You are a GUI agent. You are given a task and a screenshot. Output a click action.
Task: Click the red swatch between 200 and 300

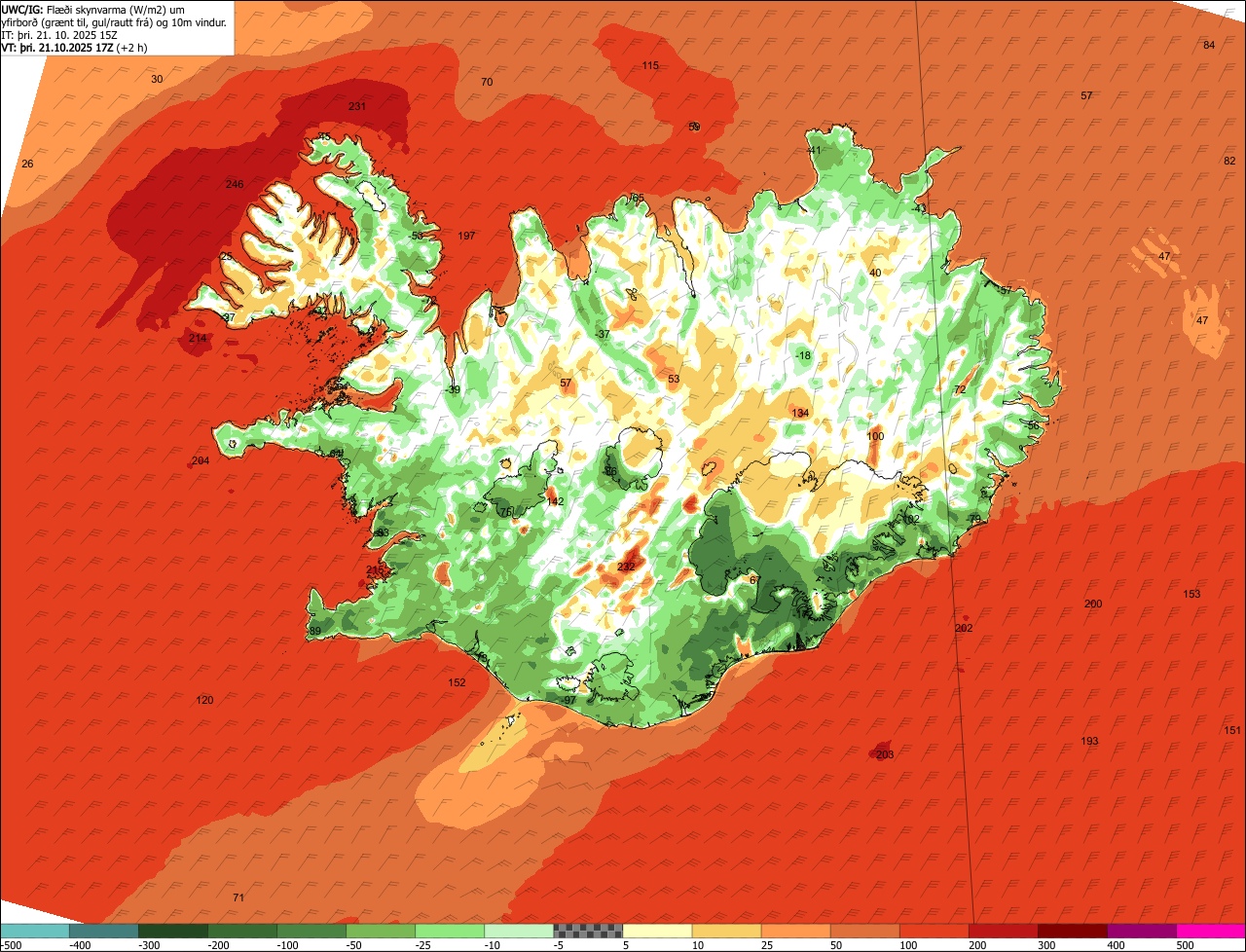tap(1004, 931)
